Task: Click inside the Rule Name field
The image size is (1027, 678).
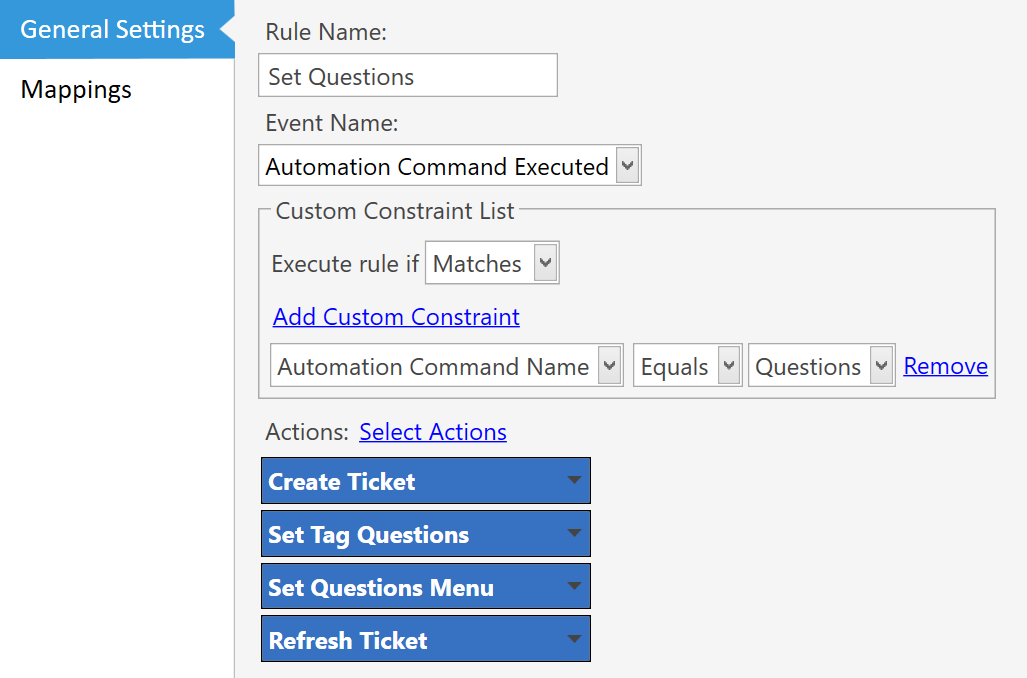Action: coord(407,75)
